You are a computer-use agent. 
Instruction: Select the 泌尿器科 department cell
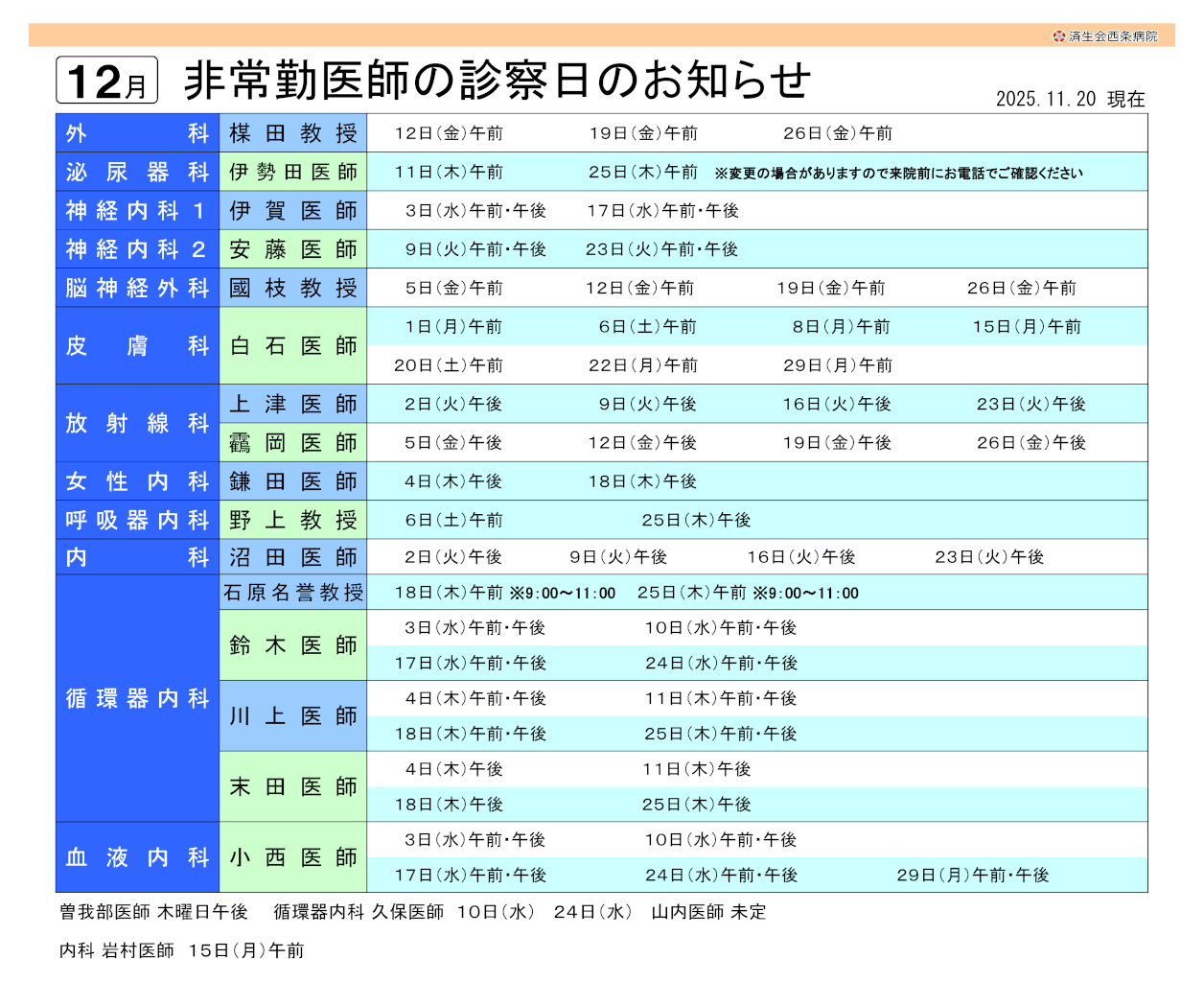tap(137, 172)
